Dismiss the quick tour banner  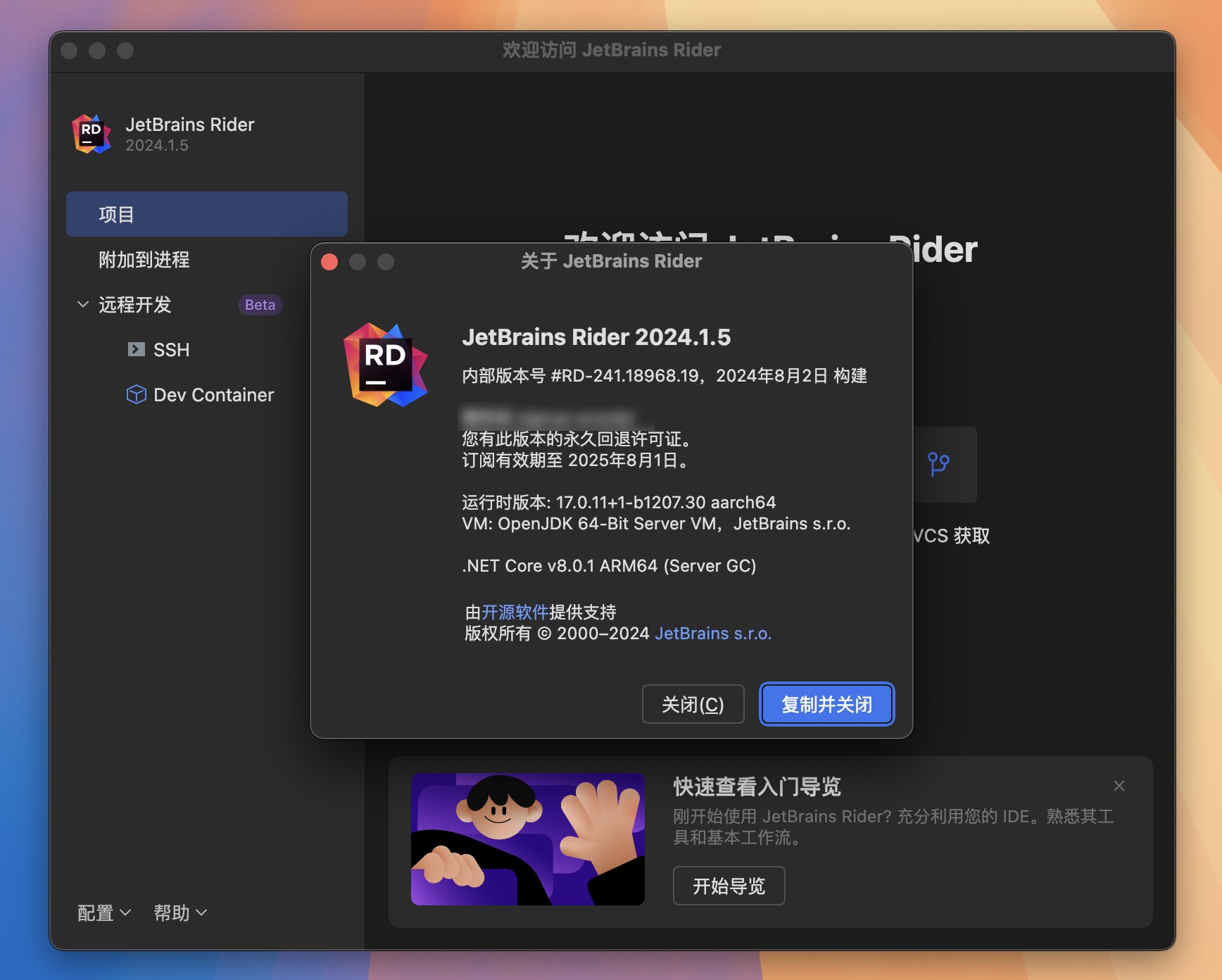point(1119,786)
